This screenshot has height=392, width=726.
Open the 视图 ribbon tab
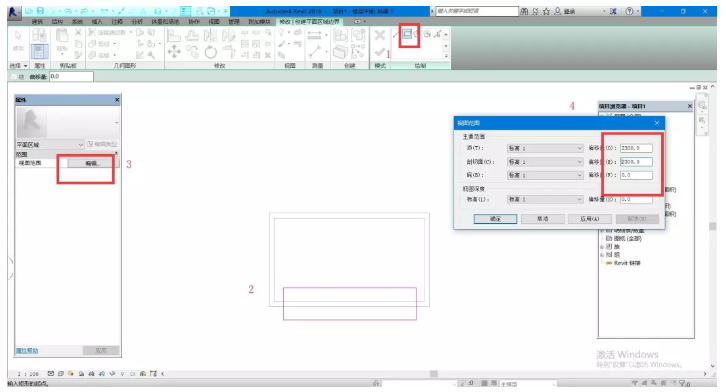point(214,22)
